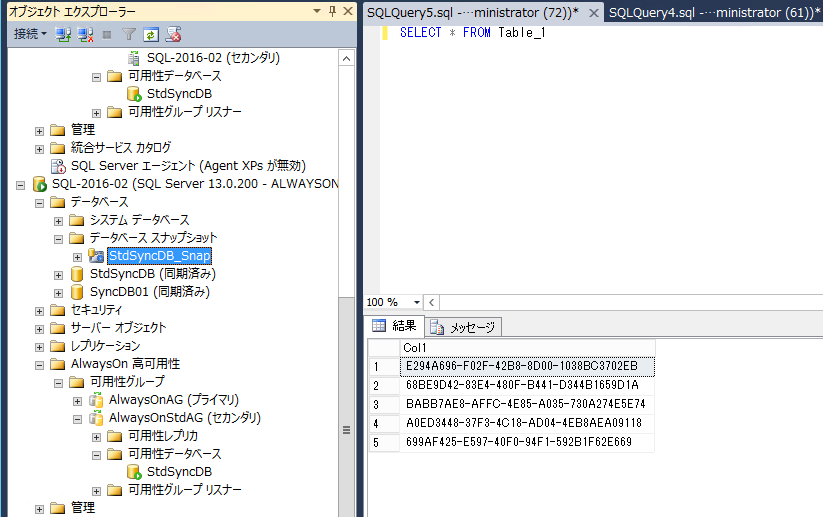This screenshot has height=517, width=823.
Task: Select cell 68BE9D42-83E4-480F-B441-D344B1659D1A
Action: pos(527,385)
